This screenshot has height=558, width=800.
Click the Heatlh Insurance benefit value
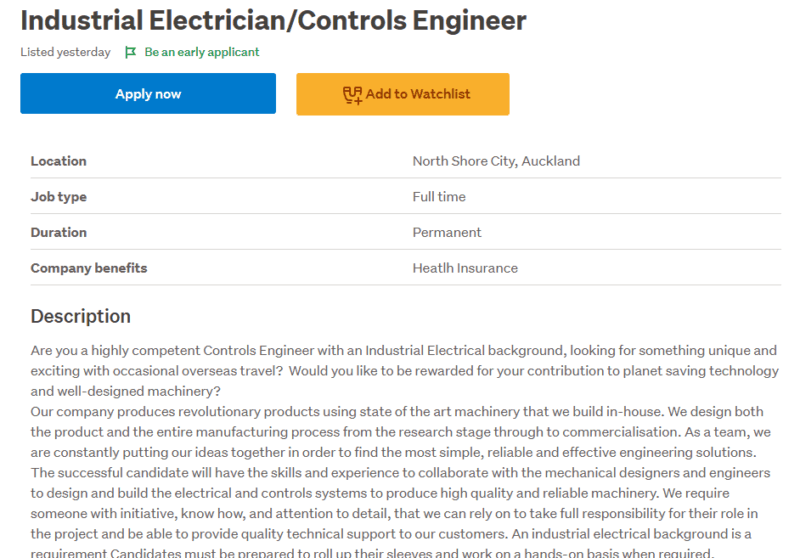tap(465, 268)
